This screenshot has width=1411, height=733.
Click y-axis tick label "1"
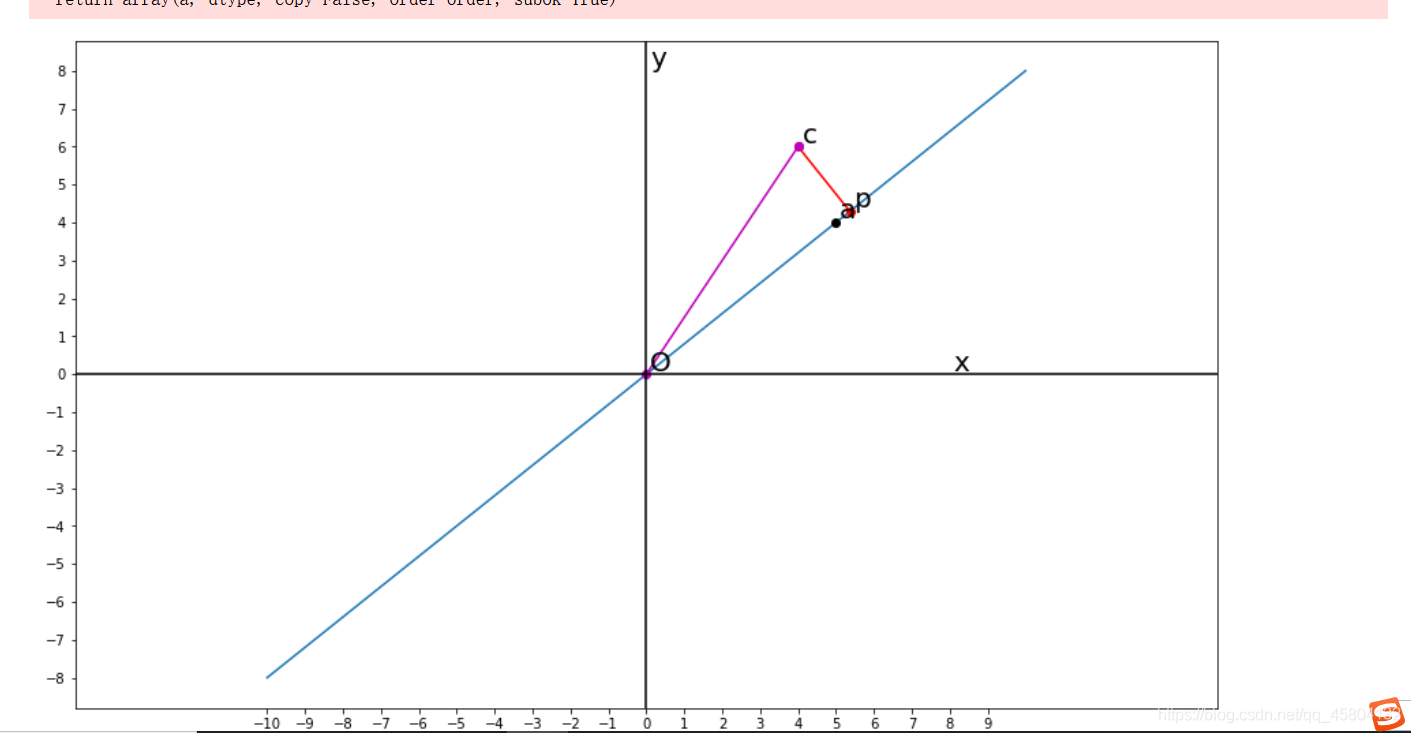[61, 337]
